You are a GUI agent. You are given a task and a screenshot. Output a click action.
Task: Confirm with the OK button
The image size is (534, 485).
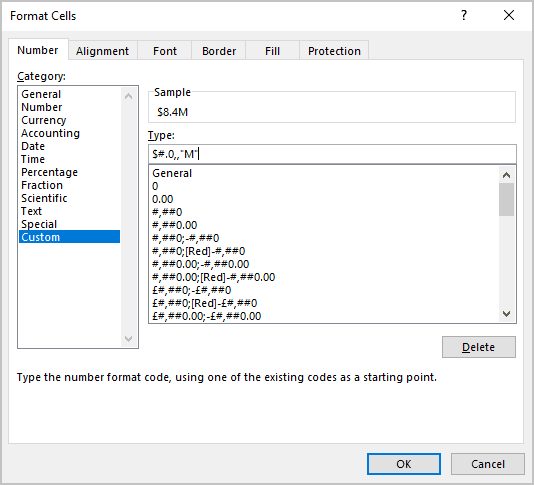(404, 464)
